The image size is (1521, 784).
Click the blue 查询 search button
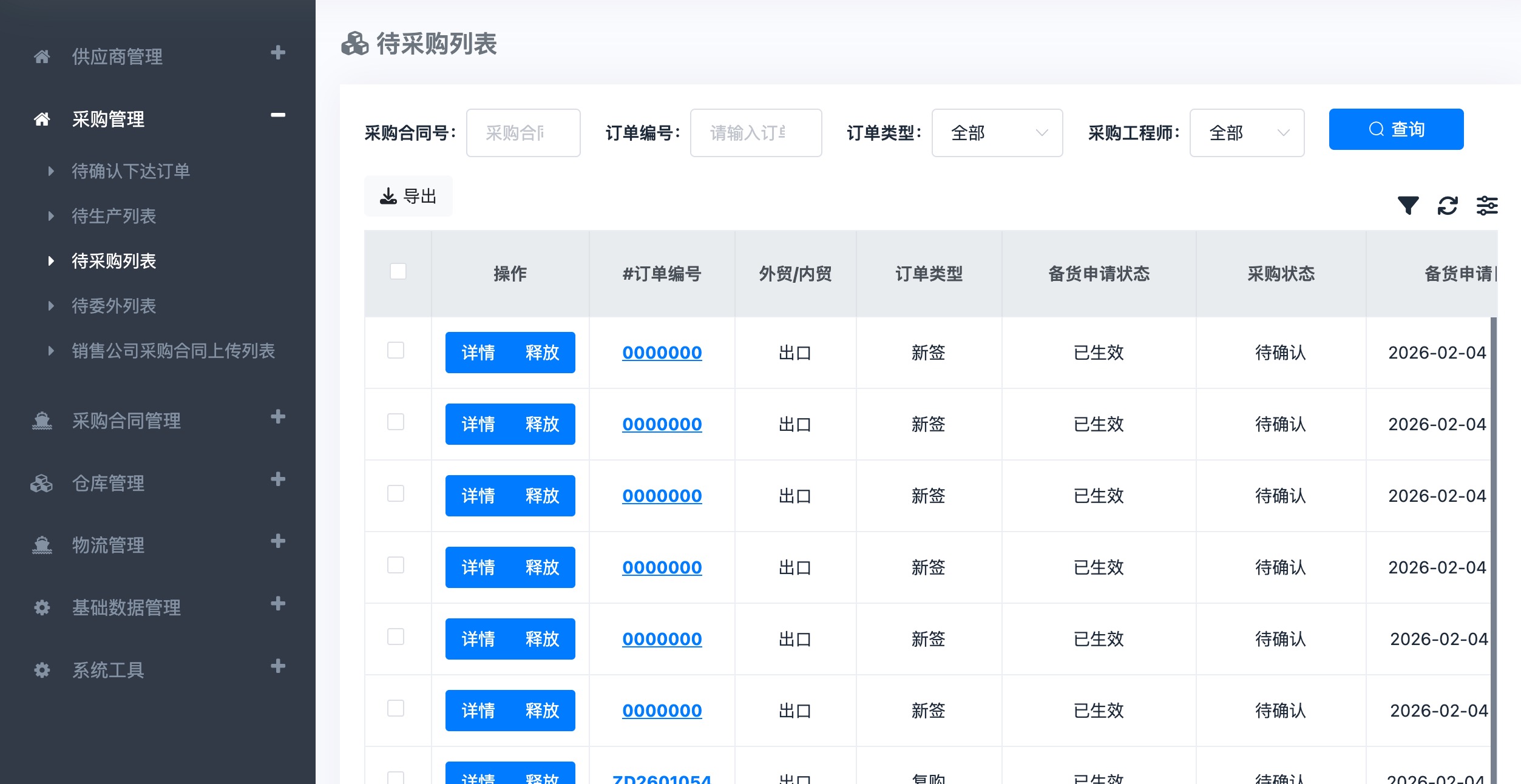pos(1395,129)
